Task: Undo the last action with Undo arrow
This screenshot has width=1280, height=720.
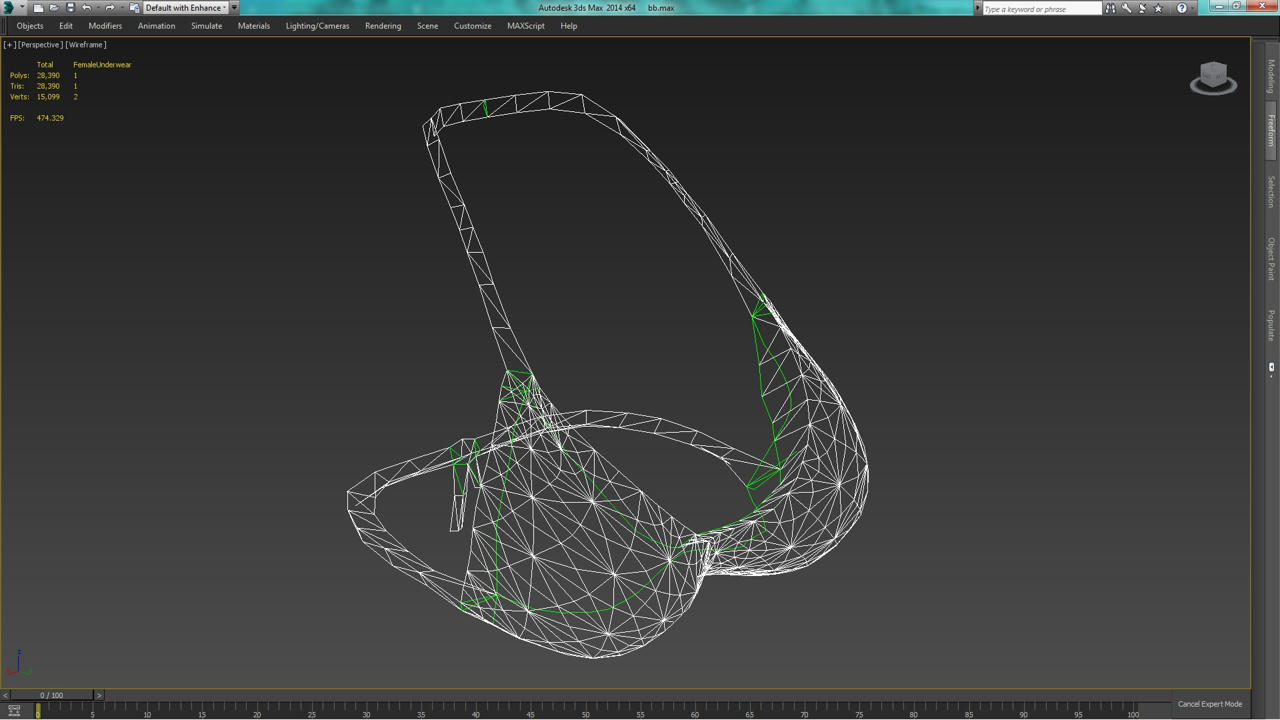Action: 86,8
